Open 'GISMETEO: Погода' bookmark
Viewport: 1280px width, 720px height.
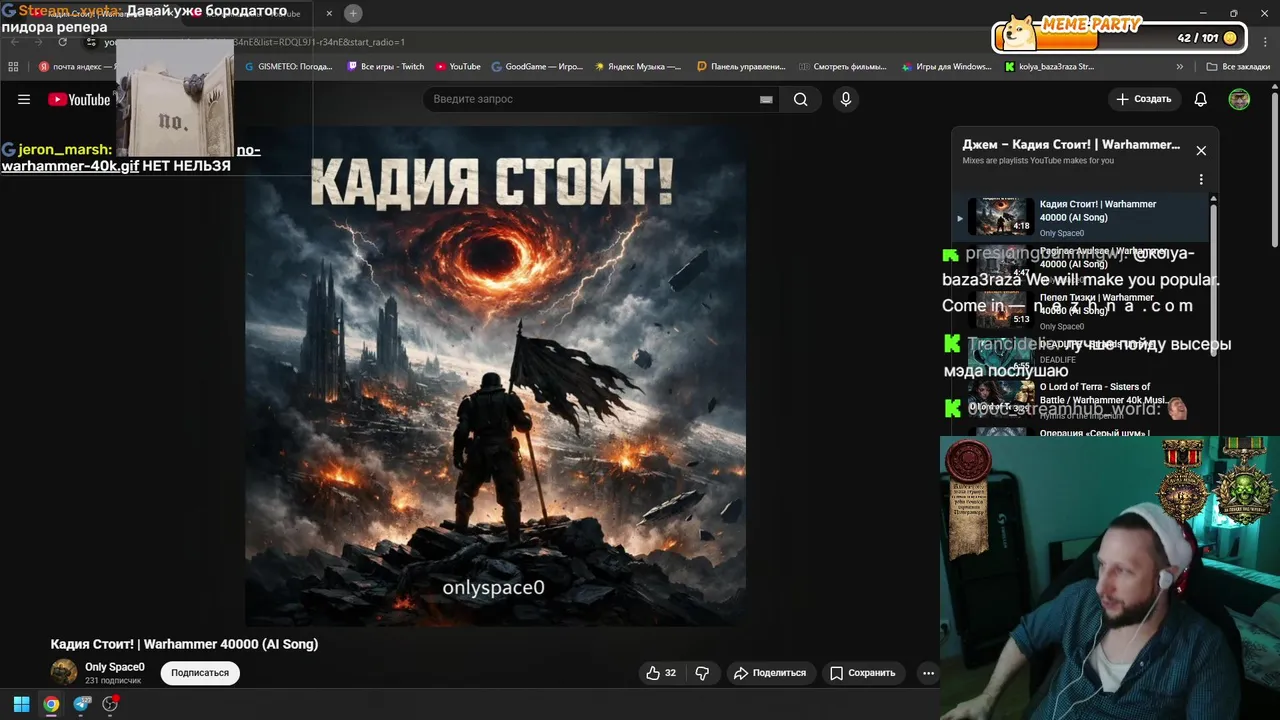pyautogui.click(x=289, y=67)
